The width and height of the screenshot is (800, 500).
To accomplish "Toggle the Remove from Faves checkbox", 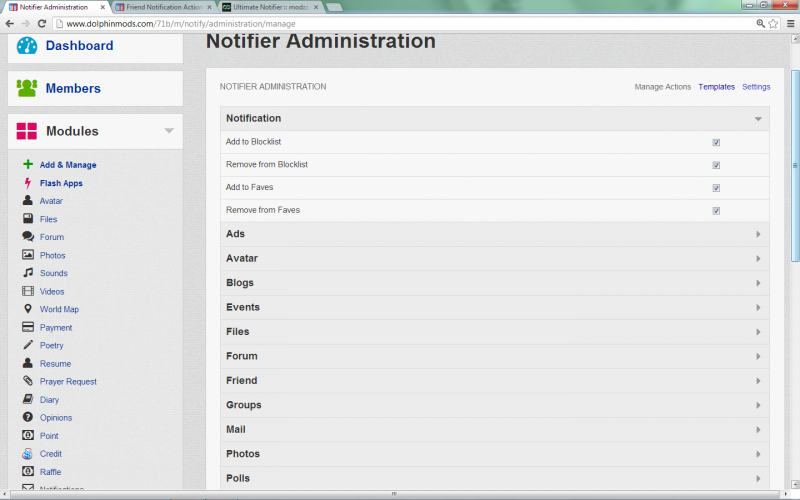I will [x=716, y=211].
